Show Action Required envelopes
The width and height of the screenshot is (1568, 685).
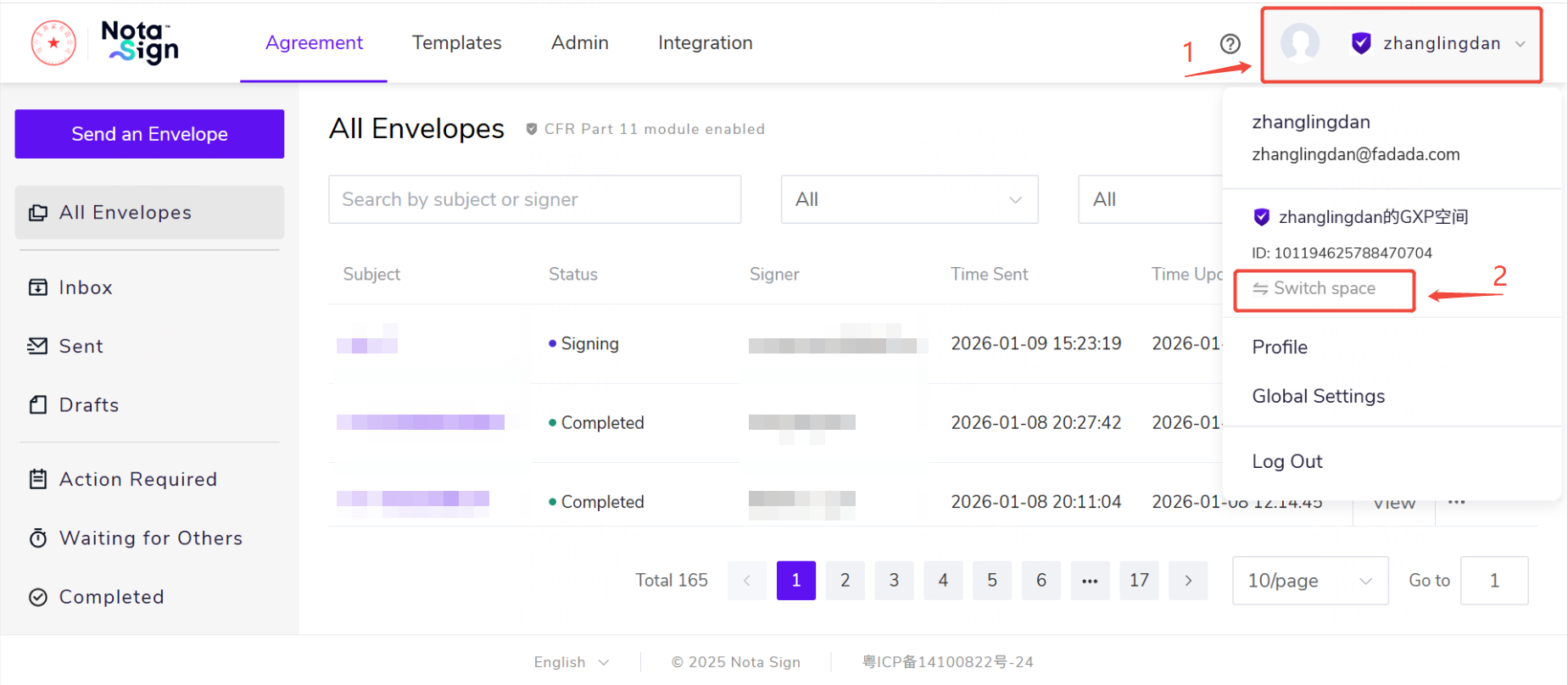137,479
